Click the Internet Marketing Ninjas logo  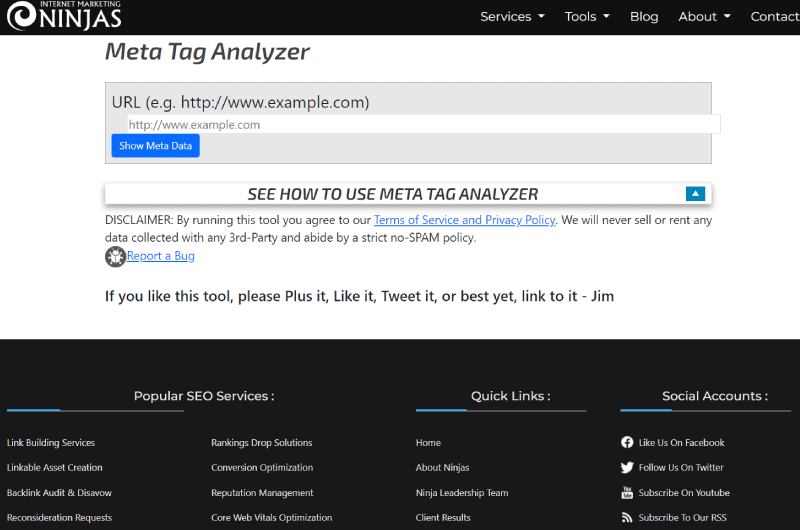[x=64, y=15]
